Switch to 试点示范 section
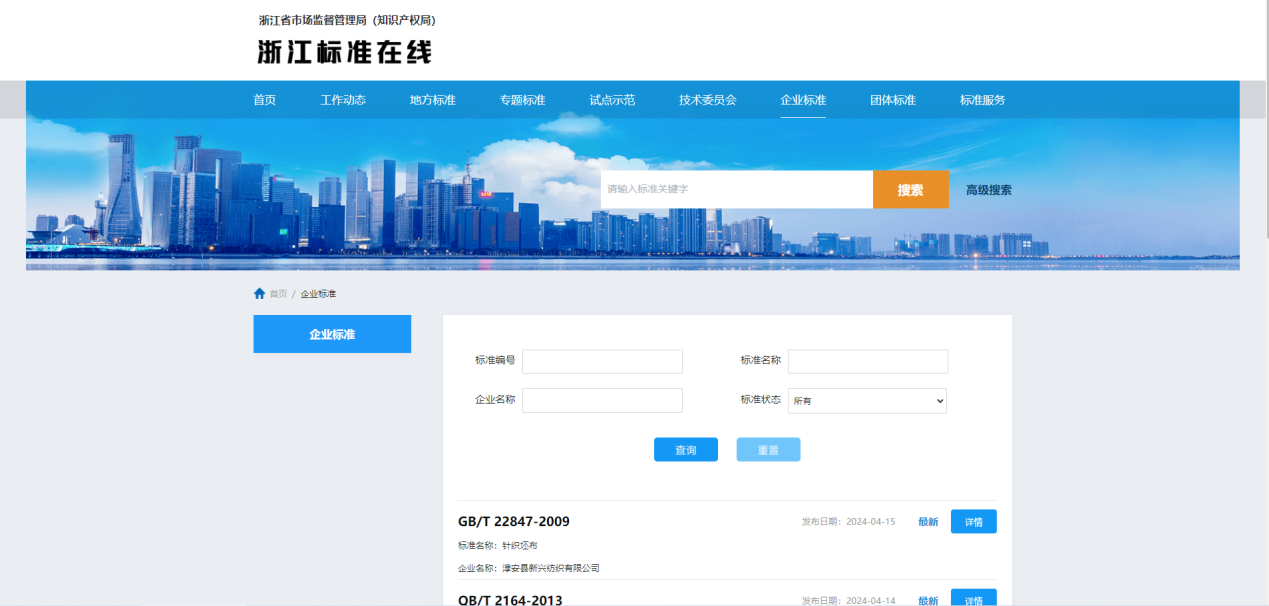1269x606 pixels. [x=612, y=100]
